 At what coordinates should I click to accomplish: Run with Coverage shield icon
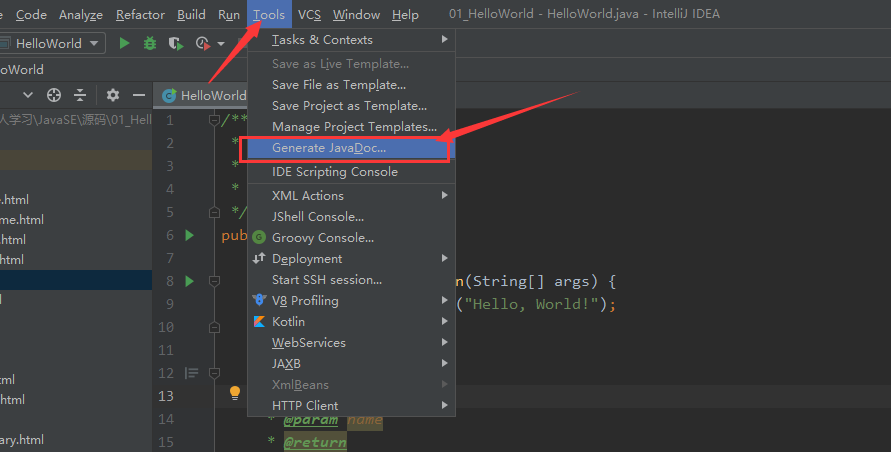point(176,43)
